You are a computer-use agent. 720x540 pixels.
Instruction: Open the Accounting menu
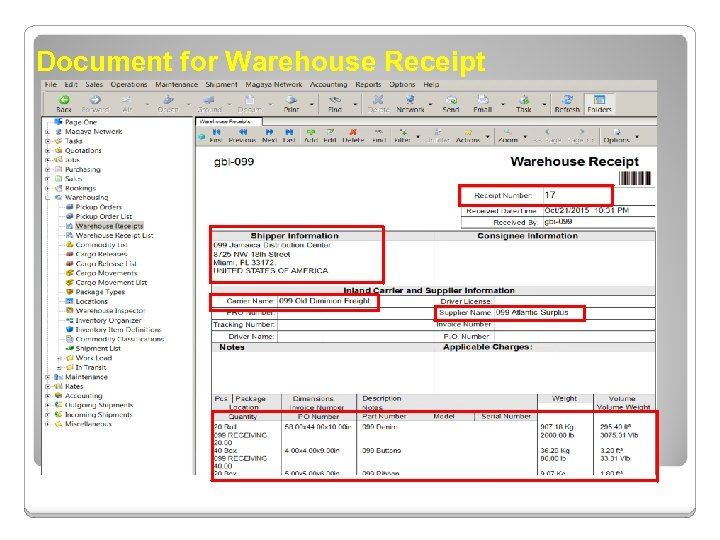328,84
